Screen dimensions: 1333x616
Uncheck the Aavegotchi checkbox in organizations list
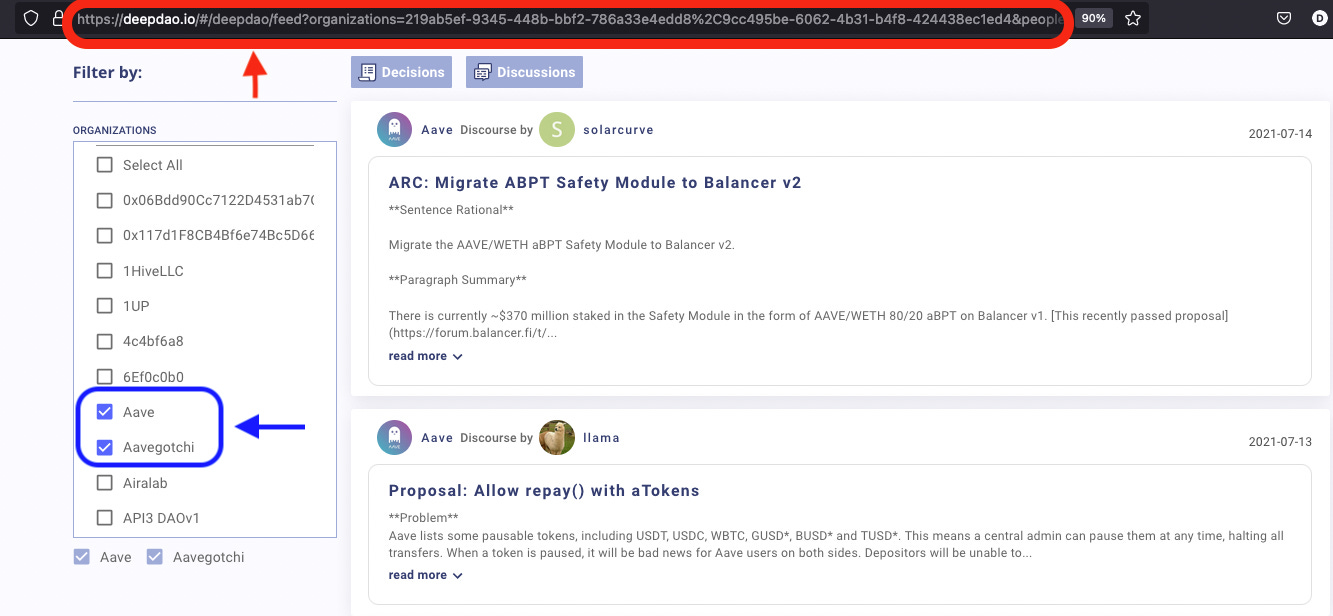[x=104, y=447]
